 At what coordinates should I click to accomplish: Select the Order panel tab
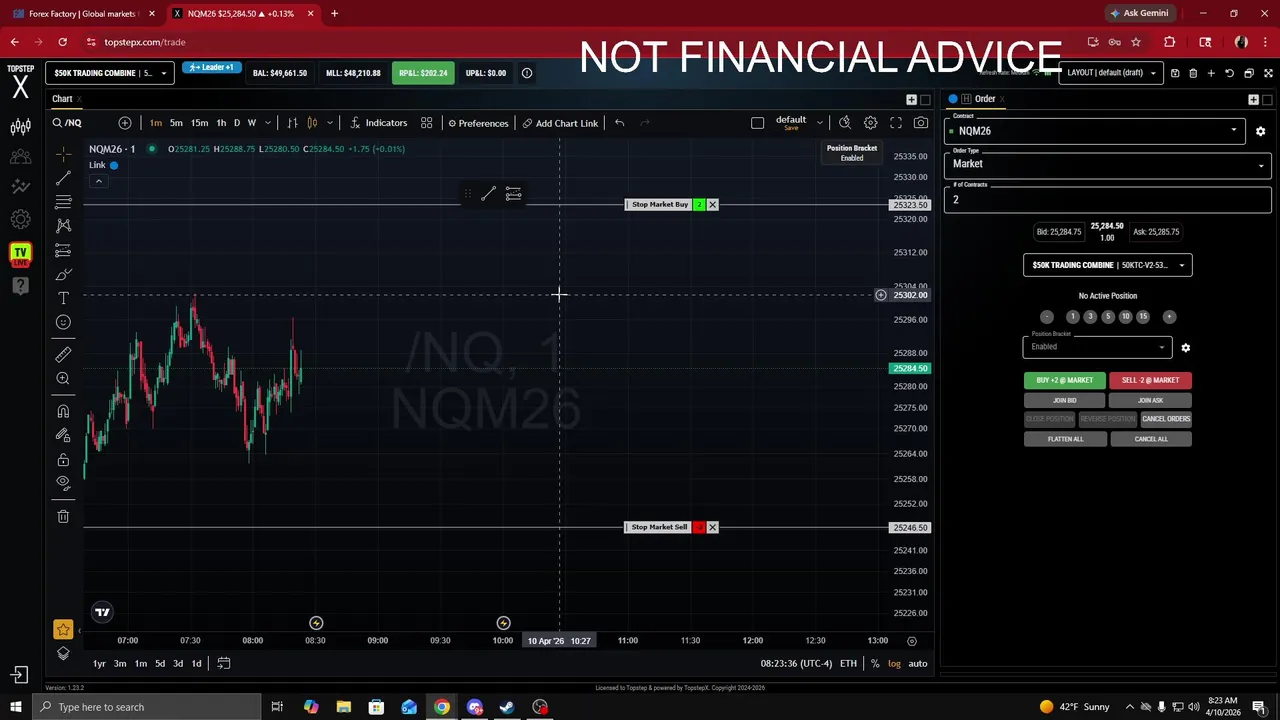coord(985,99)
